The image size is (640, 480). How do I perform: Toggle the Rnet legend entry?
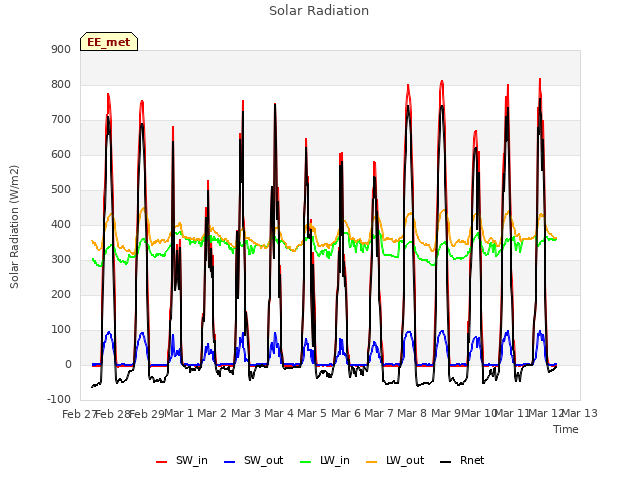(x=462, y=461)
